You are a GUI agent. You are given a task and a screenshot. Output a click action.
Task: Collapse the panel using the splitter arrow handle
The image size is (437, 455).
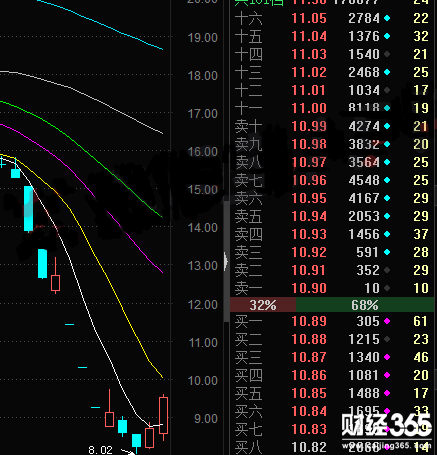[x=226, y=261]
